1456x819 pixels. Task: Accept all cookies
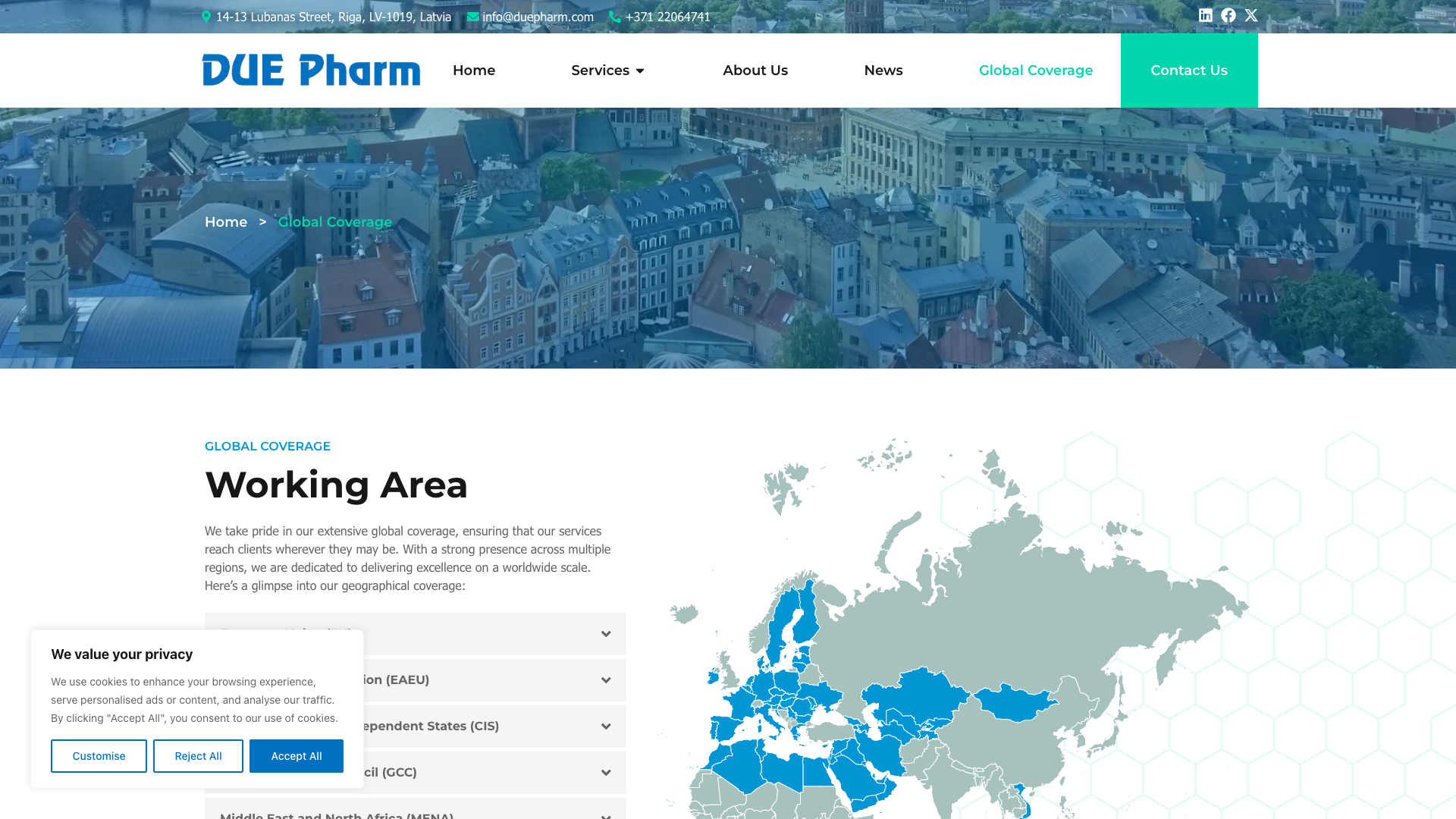(297, 756)
